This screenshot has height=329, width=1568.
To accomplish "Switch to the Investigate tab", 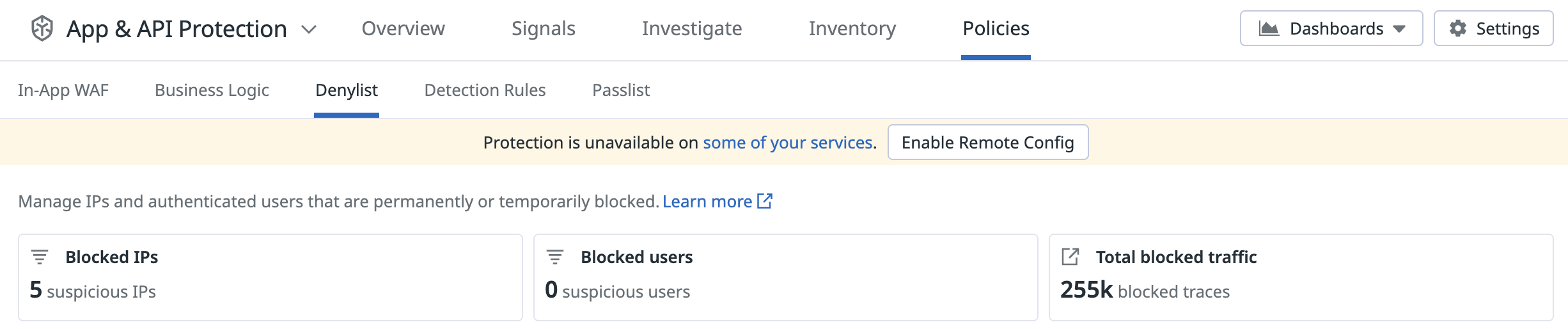I will (x=692, y=29).
